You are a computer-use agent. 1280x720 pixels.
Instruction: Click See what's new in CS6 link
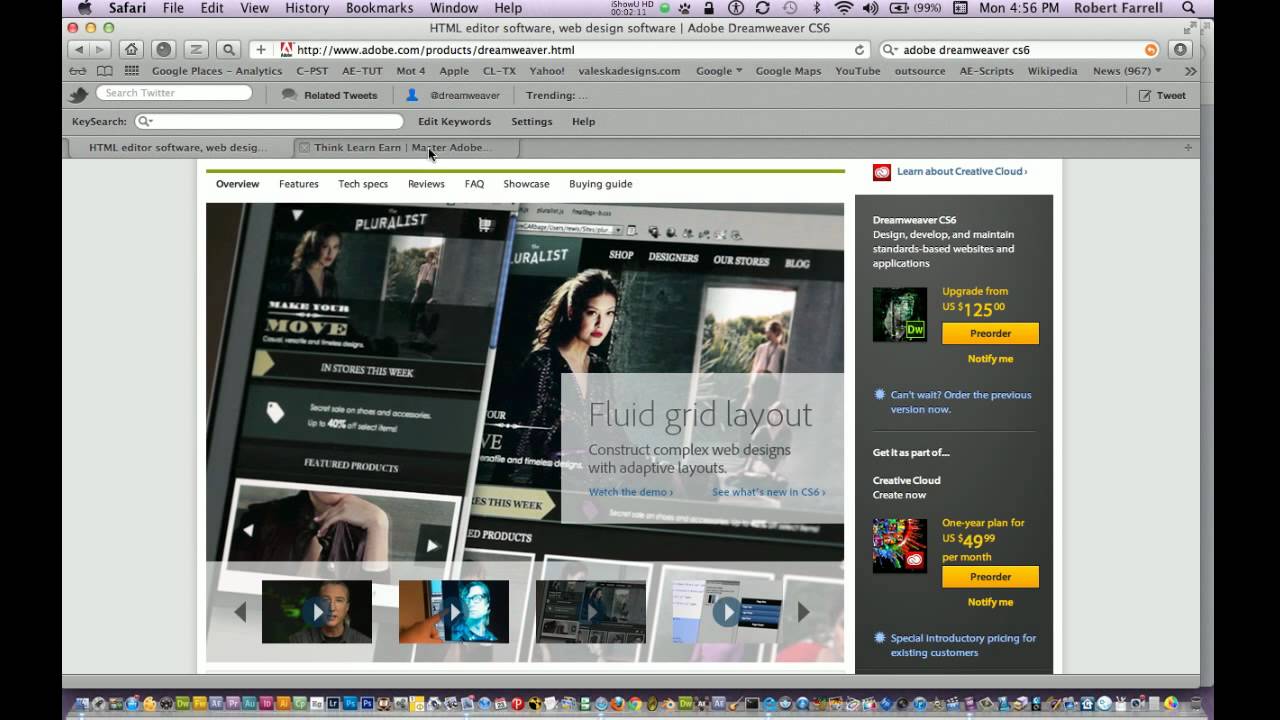(x=769, y=492)
